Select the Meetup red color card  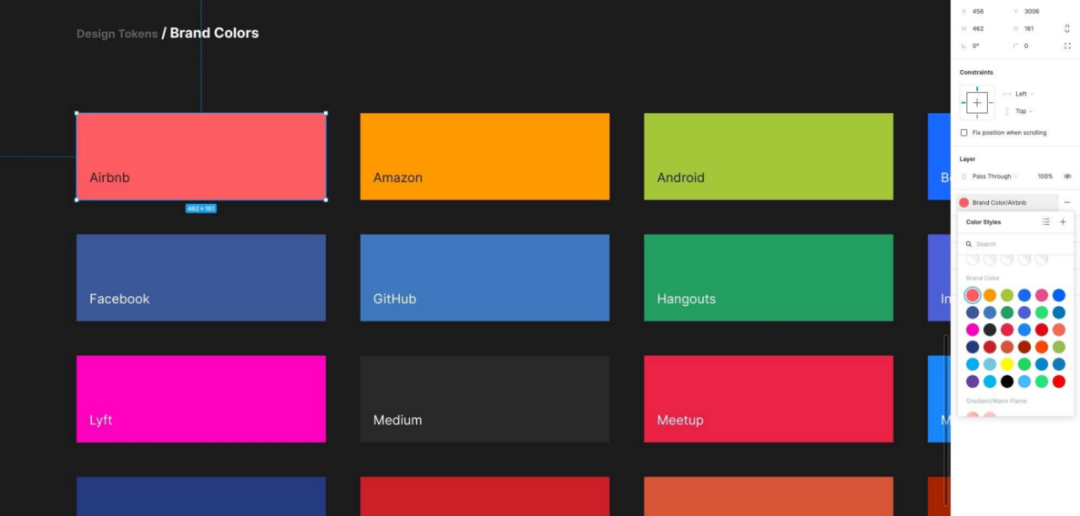pos(769,399)
